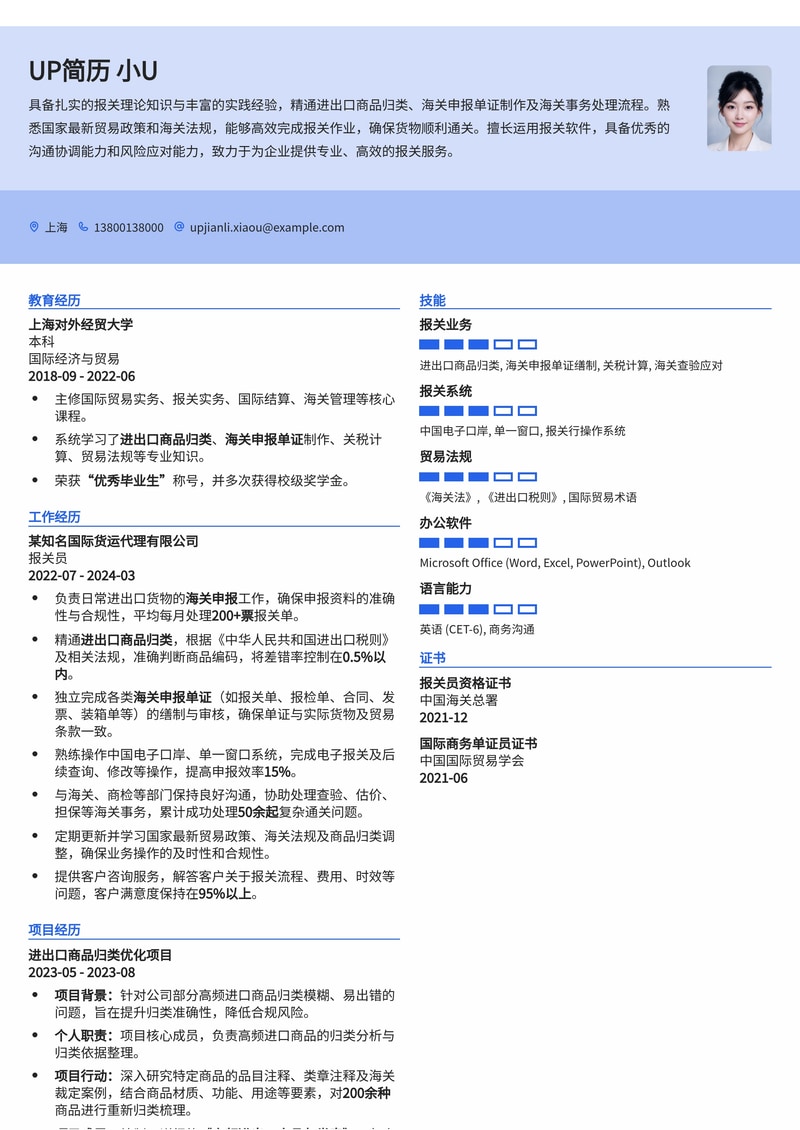
Task: Toggle the fifth rating block under 报关业务
Action: click(528, 343)
